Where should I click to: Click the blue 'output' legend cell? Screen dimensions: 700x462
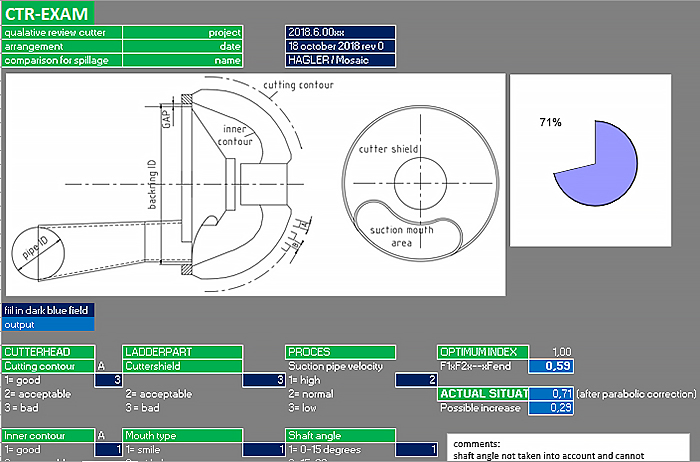tap(47, 323)
